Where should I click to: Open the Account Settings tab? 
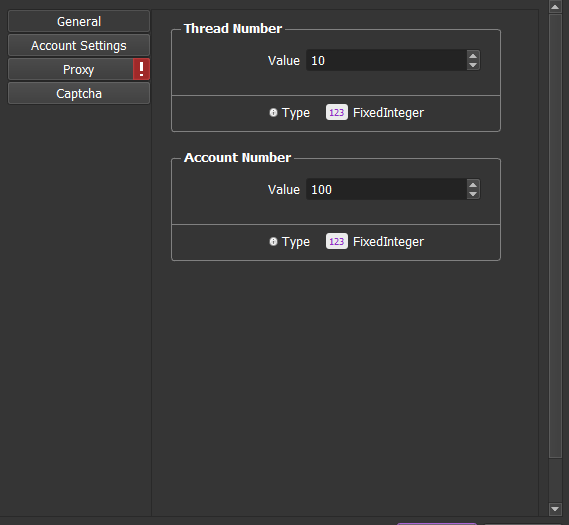(79, 45)
